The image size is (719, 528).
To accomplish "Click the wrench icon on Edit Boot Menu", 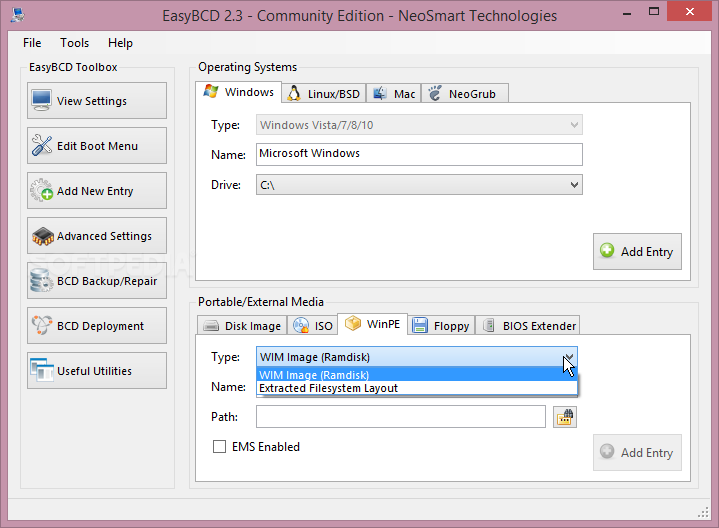I will point(42,145).
